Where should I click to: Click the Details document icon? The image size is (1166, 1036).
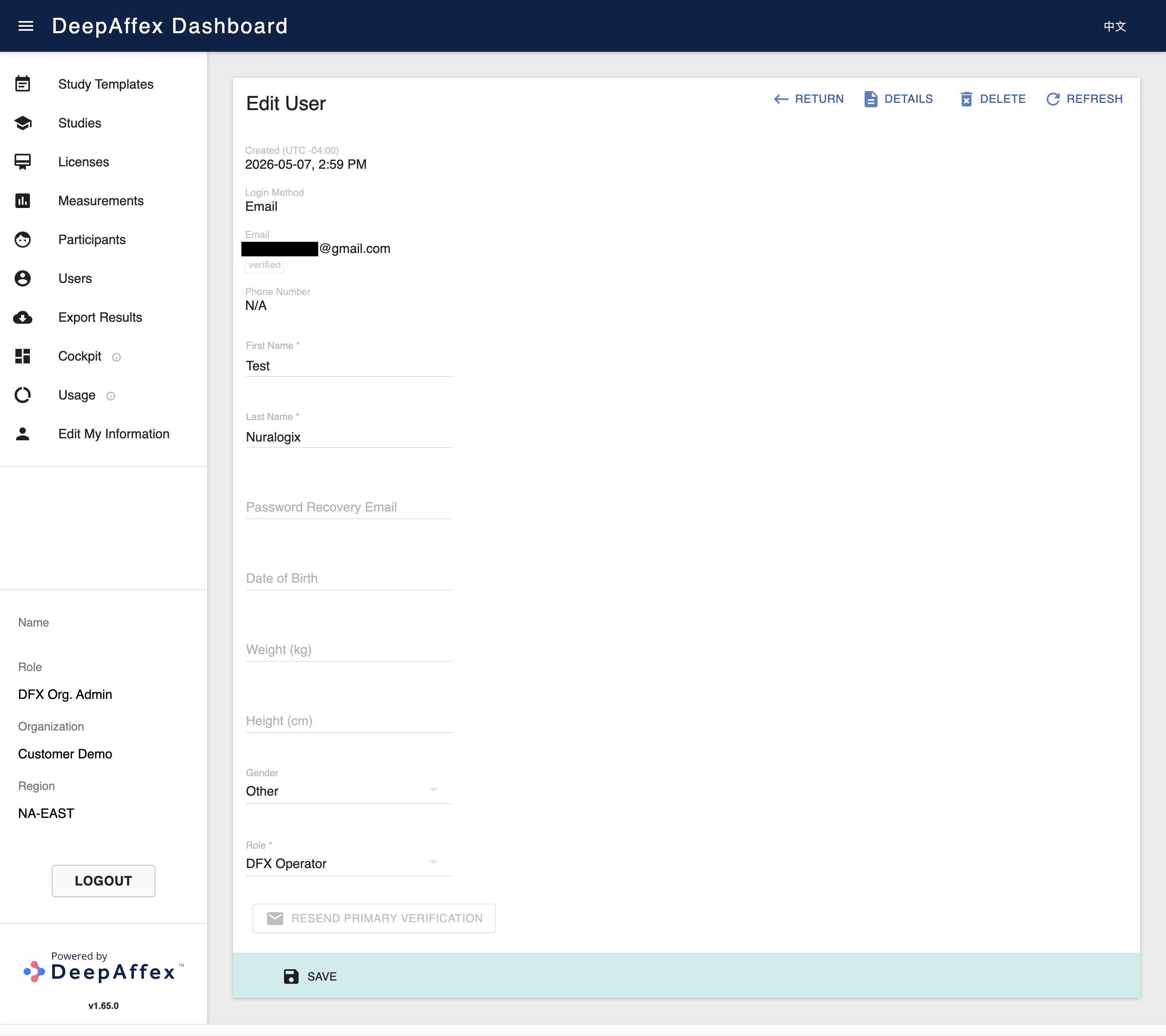tap(871, 99)
